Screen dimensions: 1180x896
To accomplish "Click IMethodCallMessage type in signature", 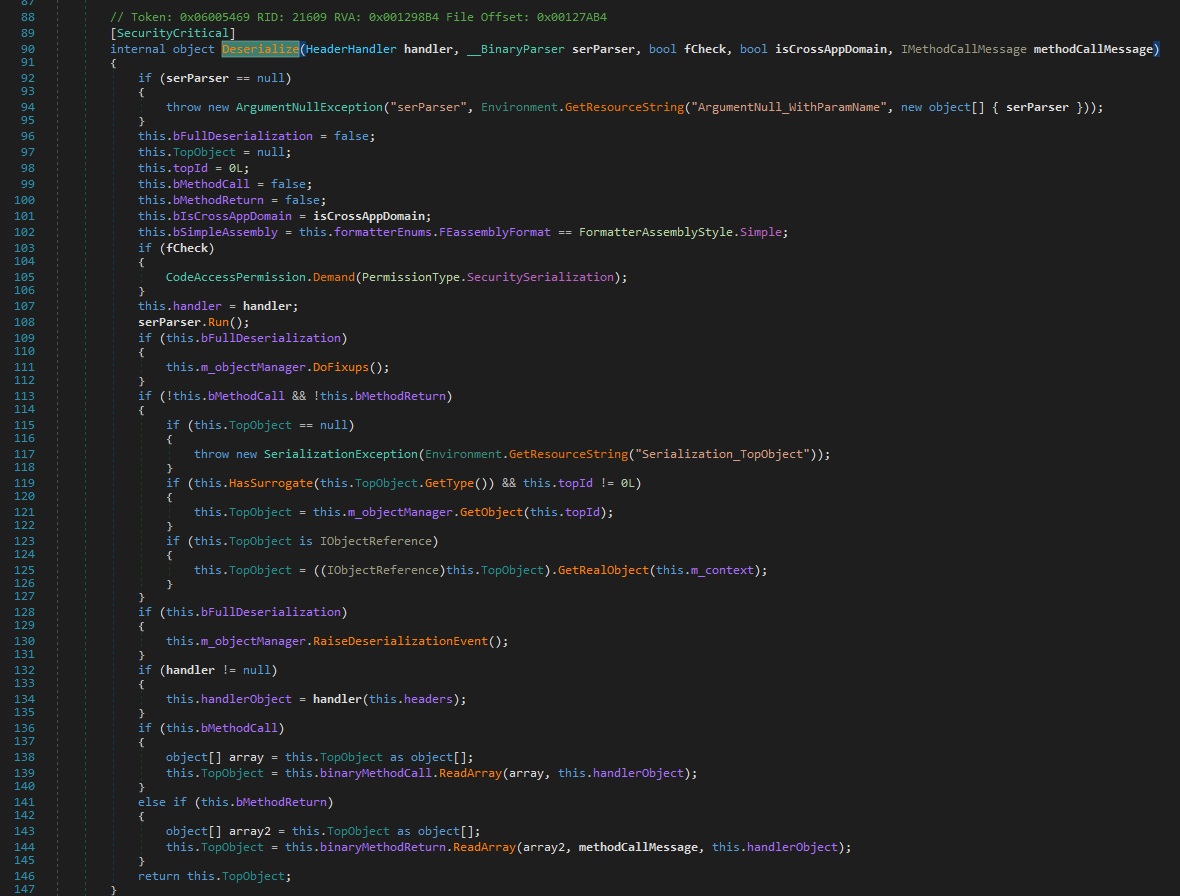I will [x=963, y=49].
